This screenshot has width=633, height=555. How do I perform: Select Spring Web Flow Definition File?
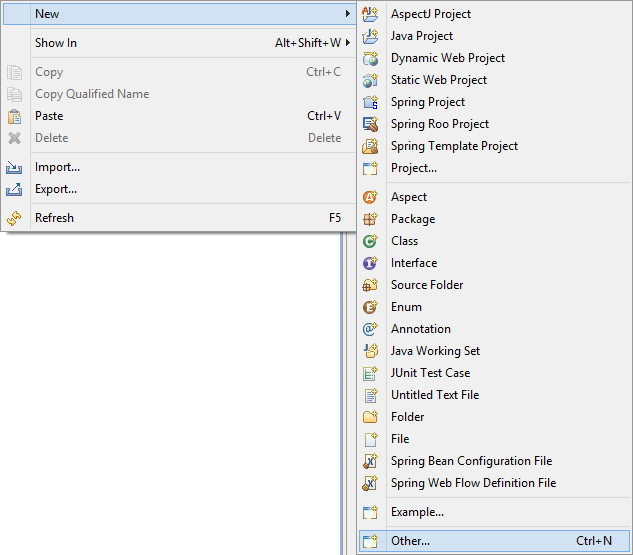(494, 483)
